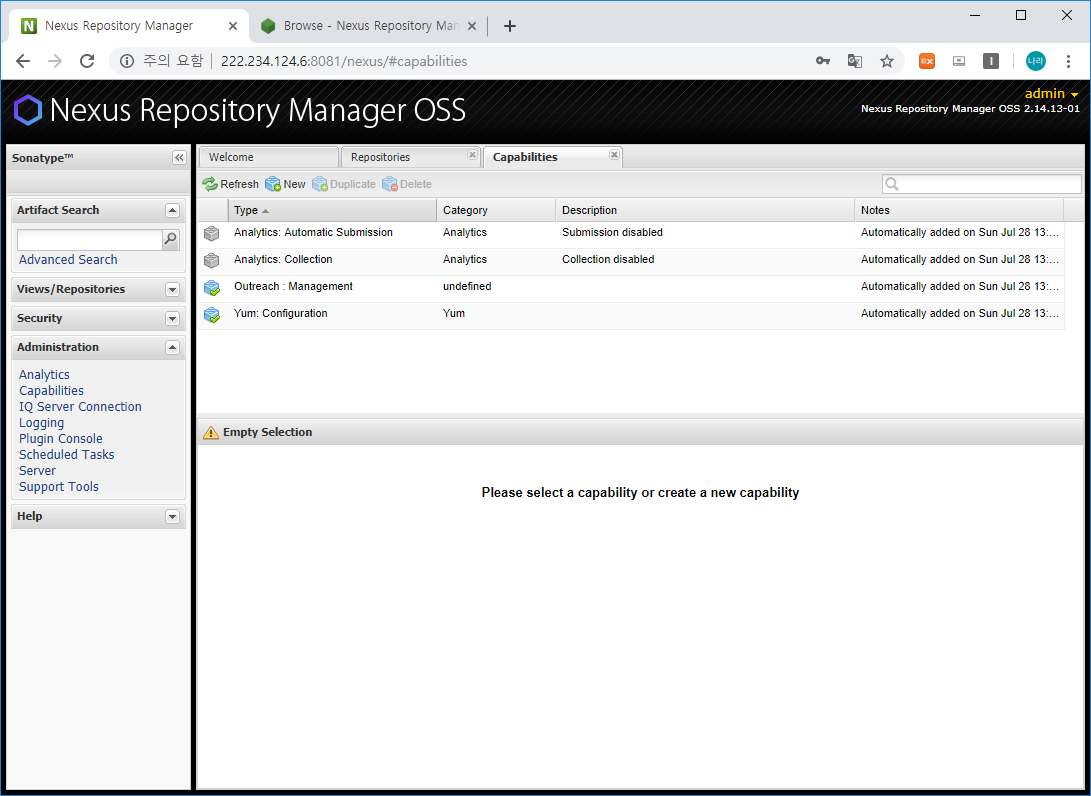Select the 'undefined' category cell
The width and height of the screenshot is (1091, 796).
click(x=496, y=287)
